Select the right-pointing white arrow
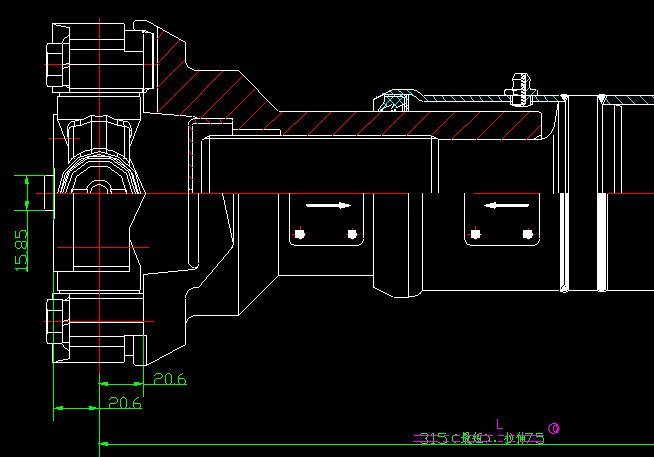This screenshot has height=457, width=654. click(x=328, y=205)
